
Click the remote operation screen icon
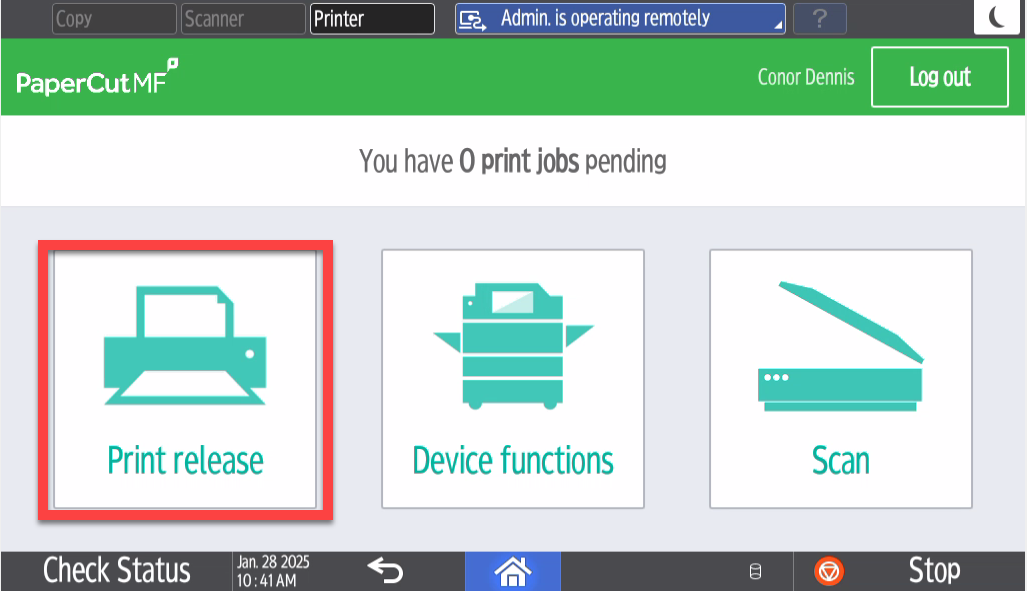(474, 19)
